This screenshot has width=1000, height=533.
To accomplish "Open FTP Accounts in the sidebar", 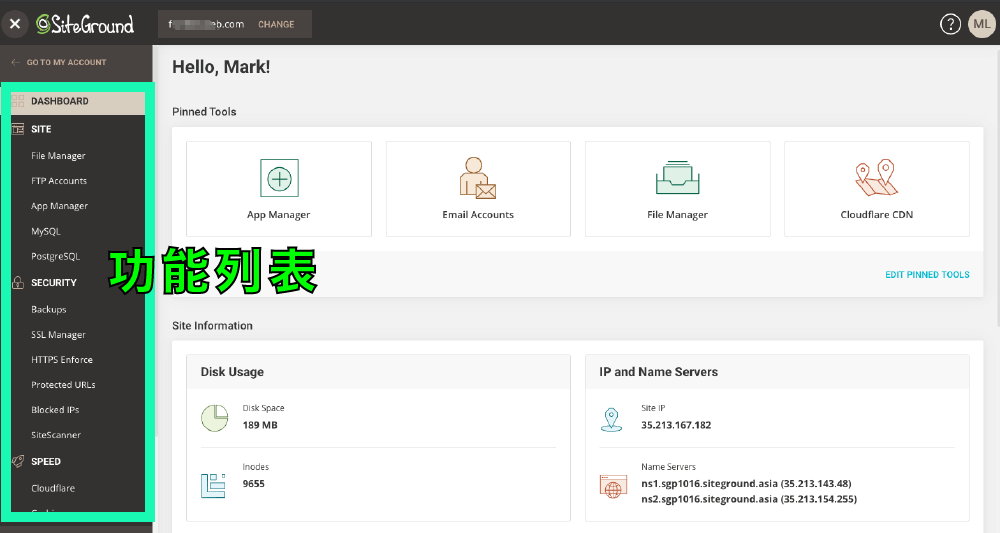I will coord(59,181).
